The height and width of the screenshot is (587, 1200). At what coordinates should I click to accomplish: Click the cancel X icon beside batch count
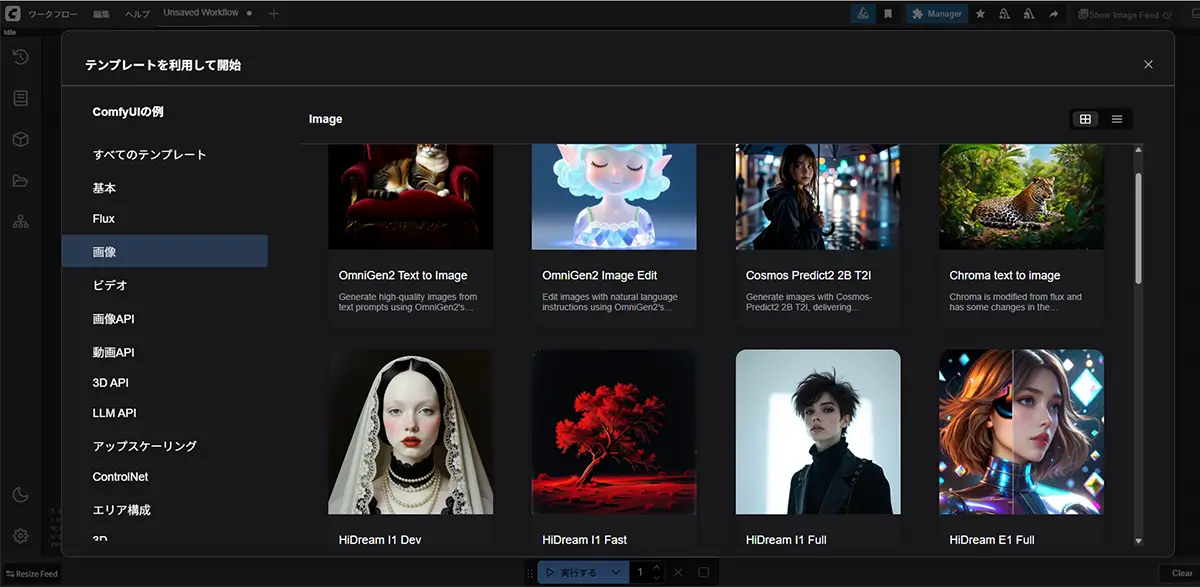coord(678,572)
